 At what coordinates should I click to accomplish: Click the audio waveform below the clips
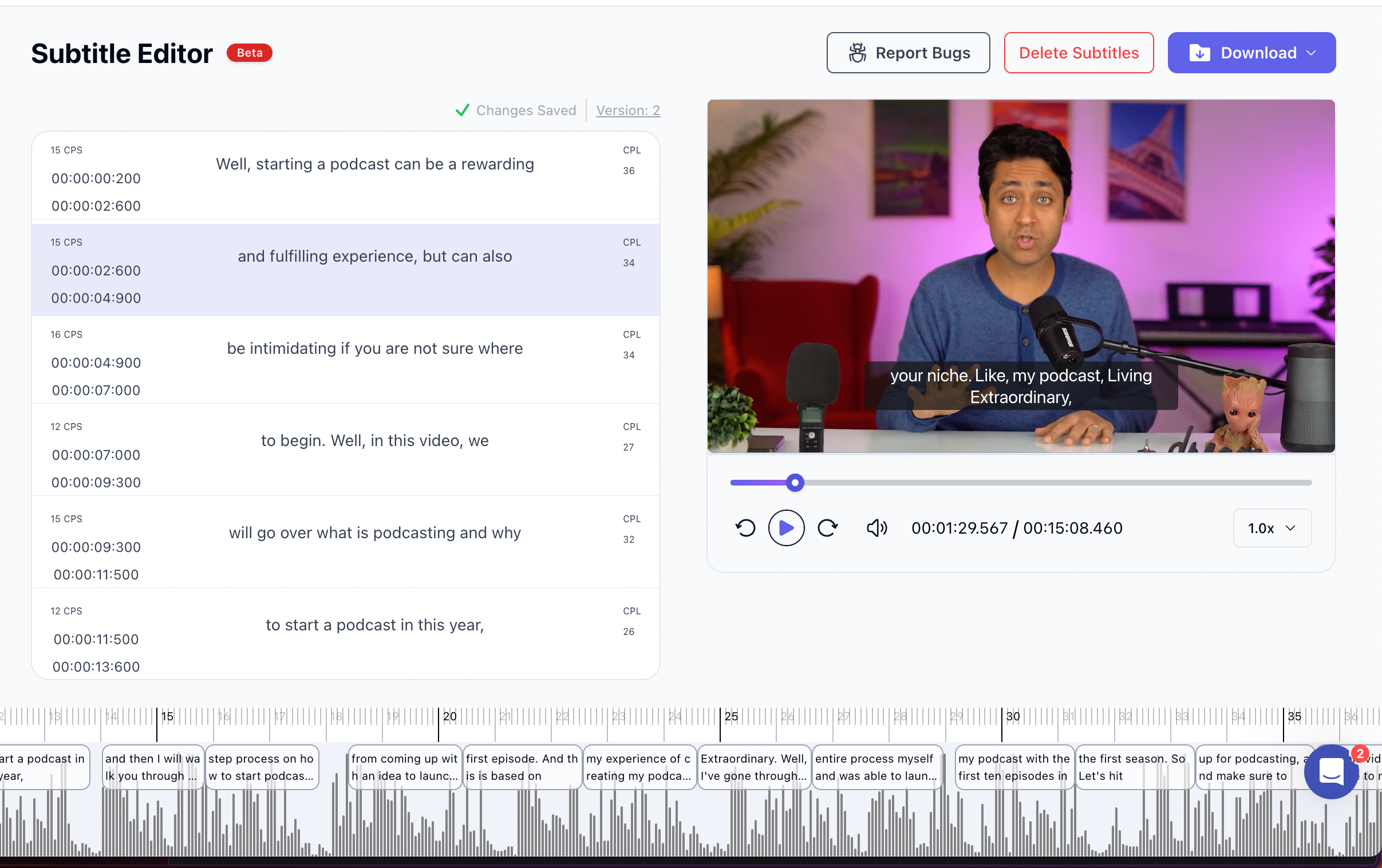click(691, 824)
